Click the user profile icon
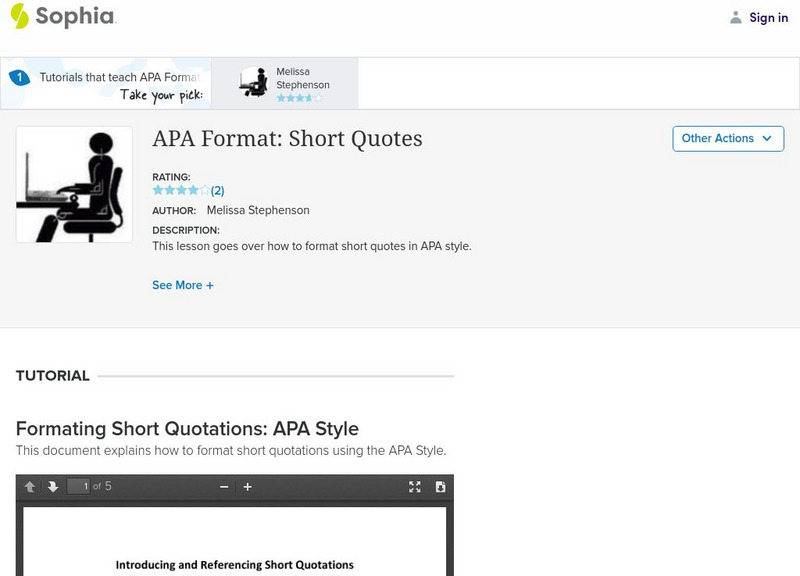Image resolution: width=800 pixels, height=576 pixels. coord(735,17)
